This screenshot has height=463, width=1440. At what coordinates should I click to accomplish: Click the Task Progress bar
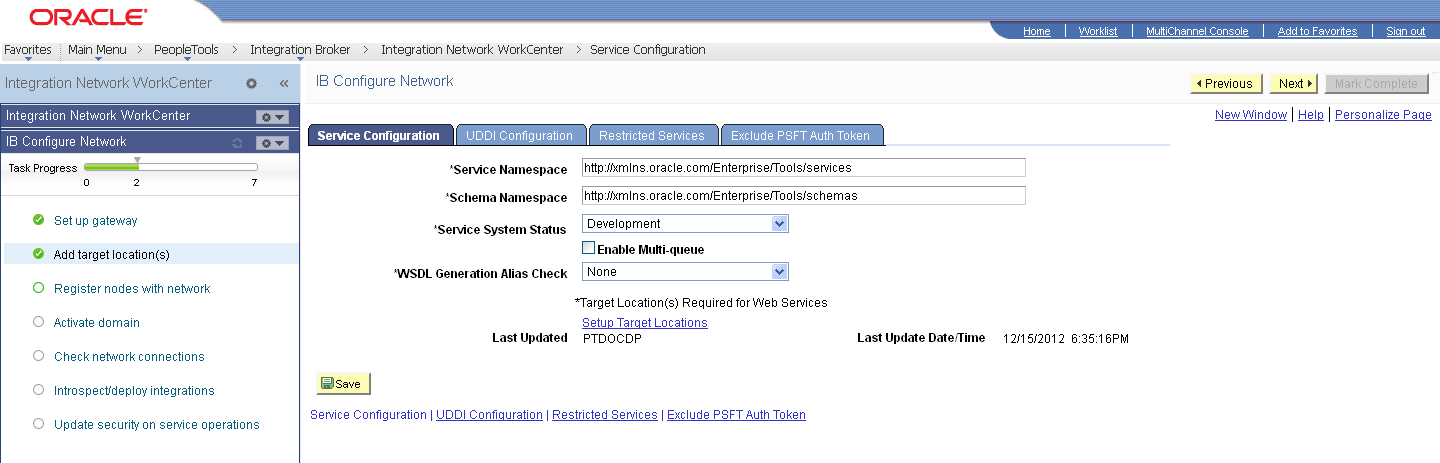tap(171, 167)
